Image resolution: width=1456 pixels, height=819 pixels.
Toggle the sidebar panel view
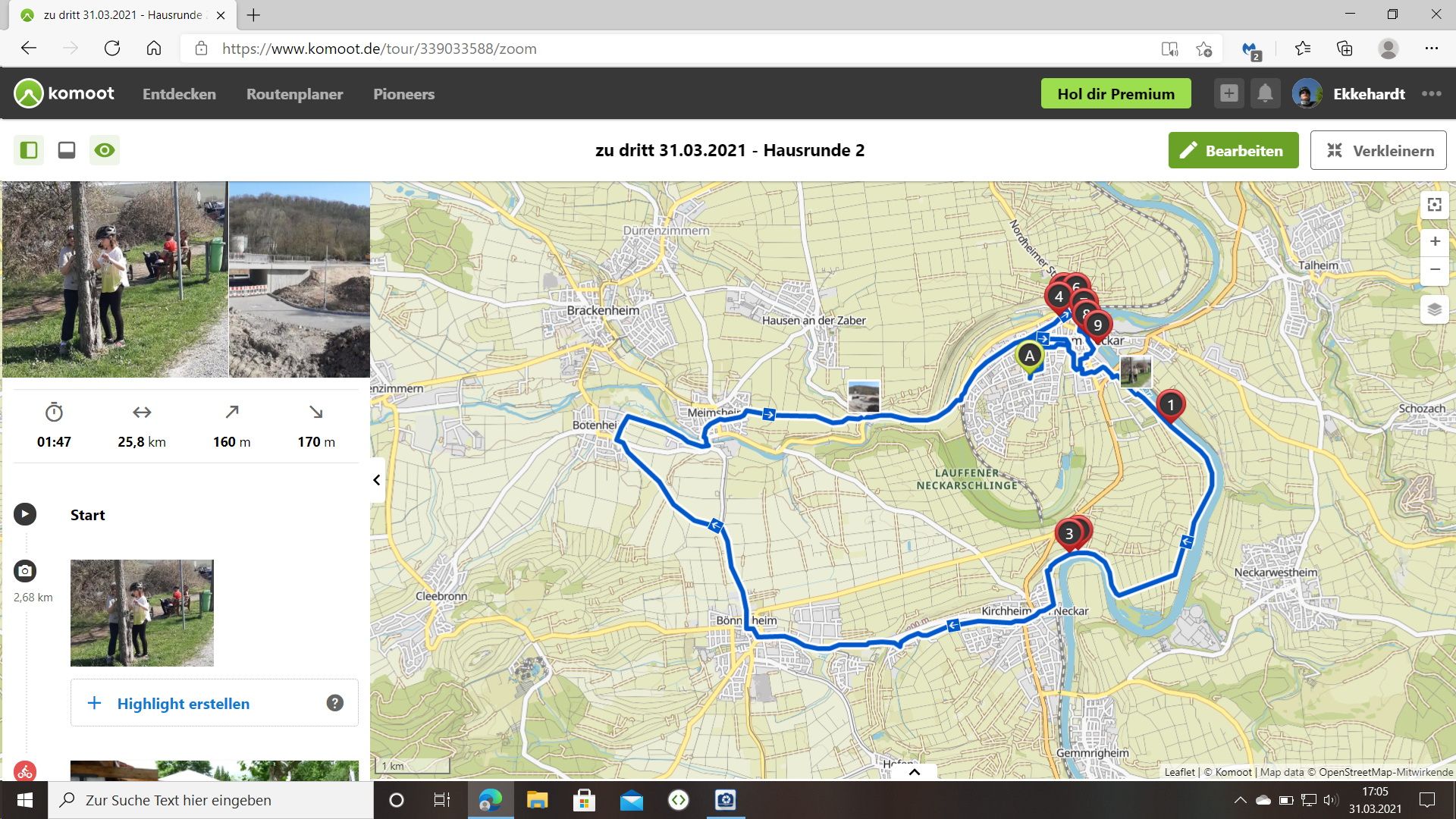click(x=29, y=150)
